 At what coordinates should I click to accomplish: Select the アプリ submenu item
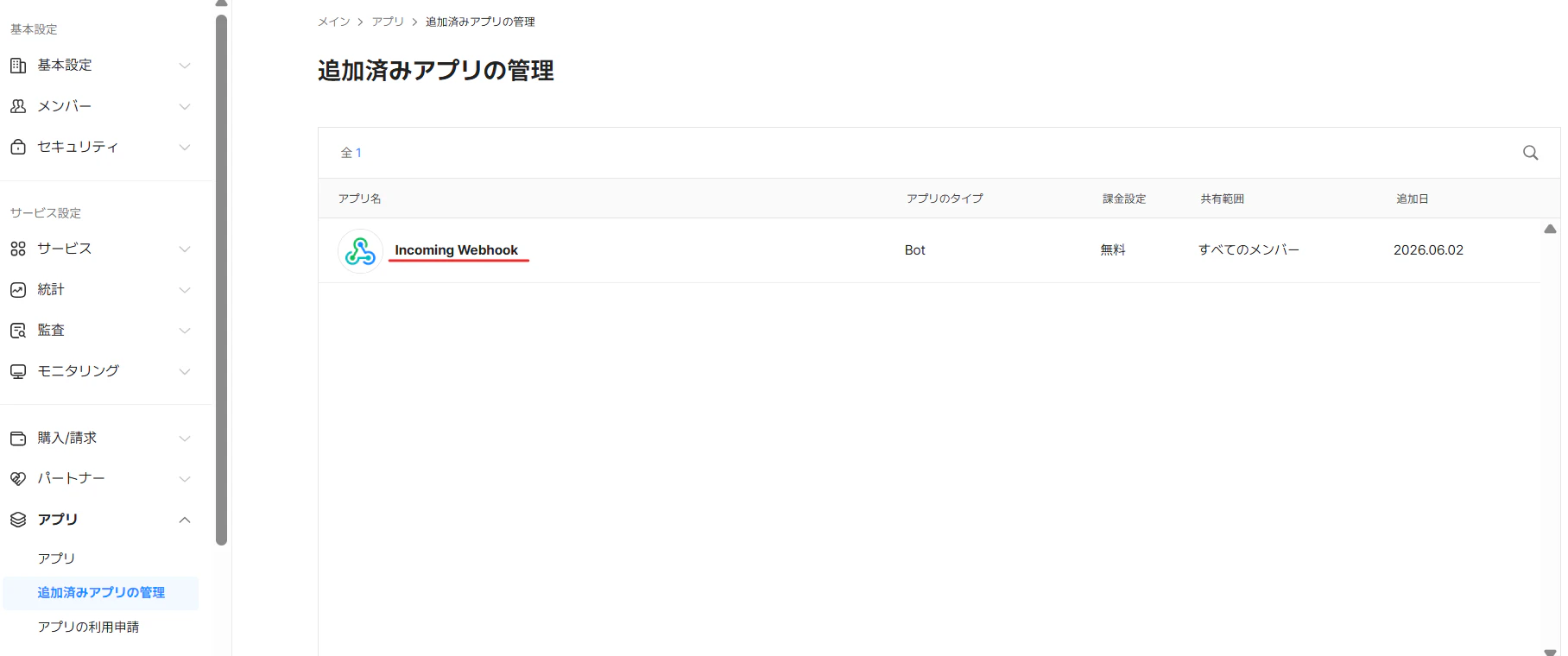(56, 558)
